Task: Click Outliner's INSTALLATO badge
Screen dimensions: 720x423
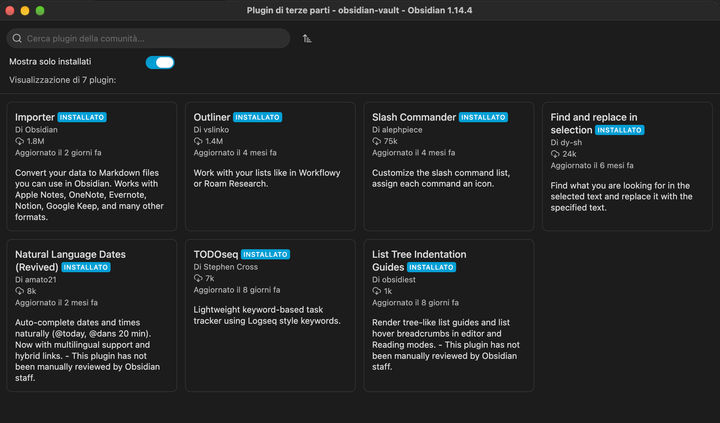Action: (258, 117)
